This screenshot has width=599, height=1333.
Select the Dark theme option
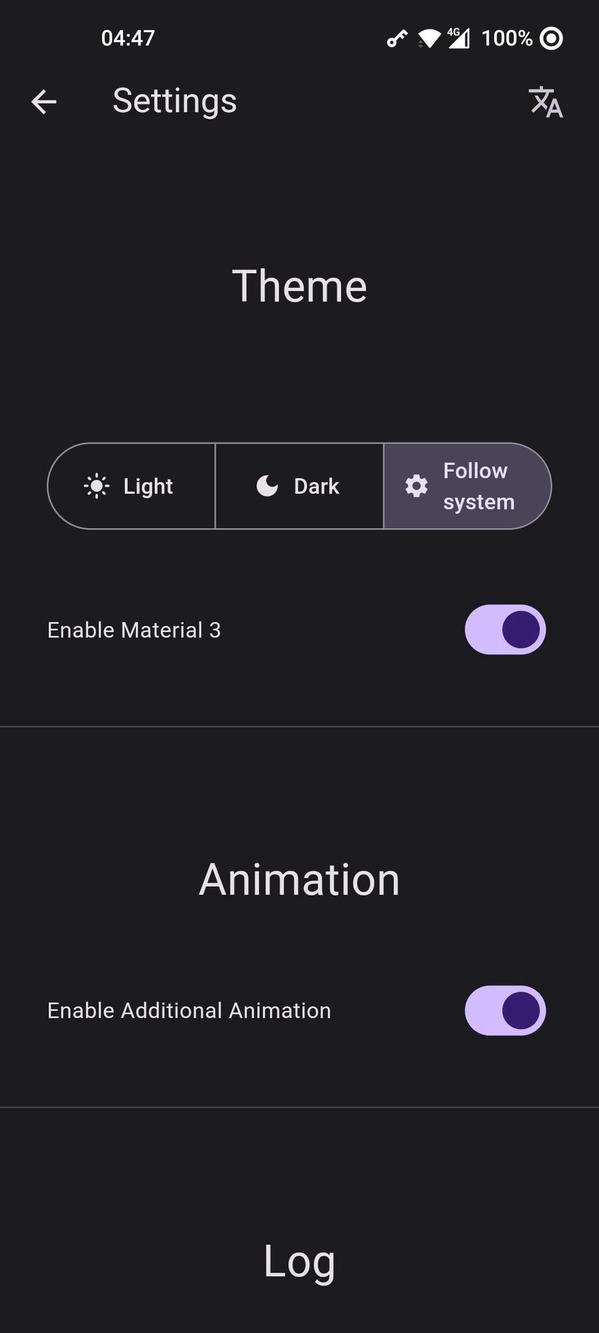coord(299,486)
